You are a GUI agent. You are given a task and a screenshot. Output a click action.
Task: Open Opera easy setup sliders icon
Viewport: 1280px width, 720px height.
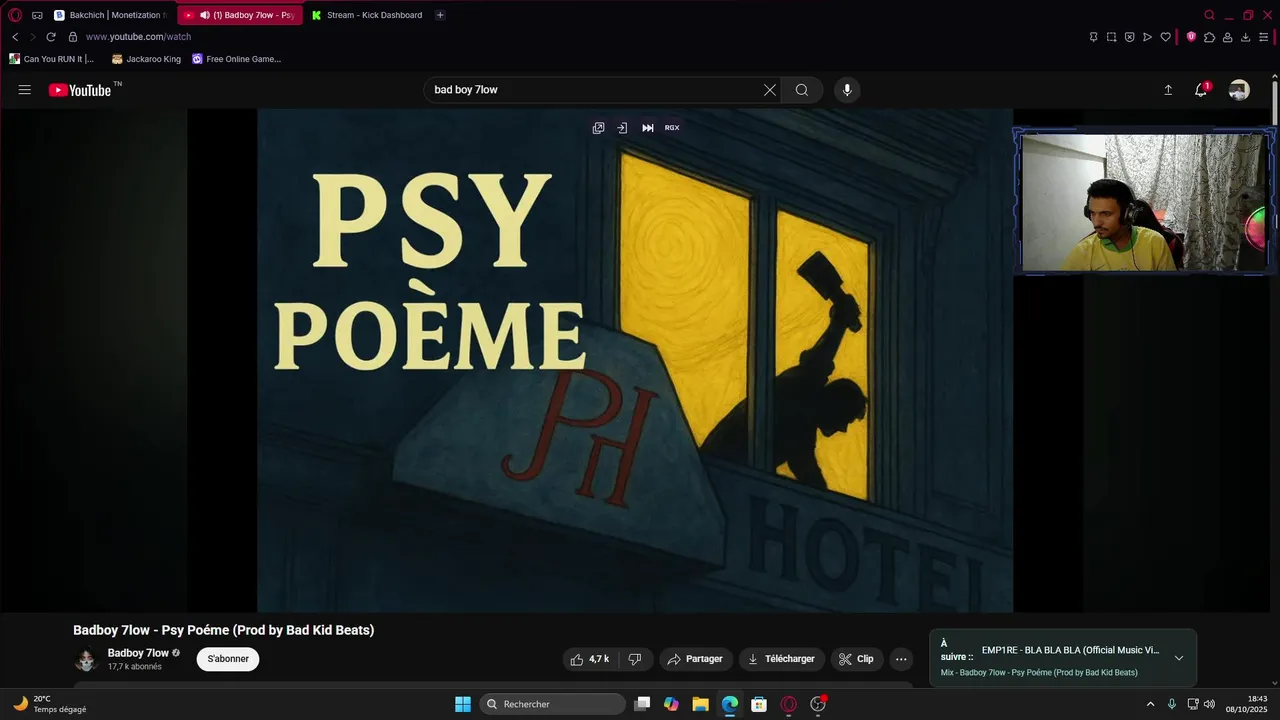click(1263, 37)
